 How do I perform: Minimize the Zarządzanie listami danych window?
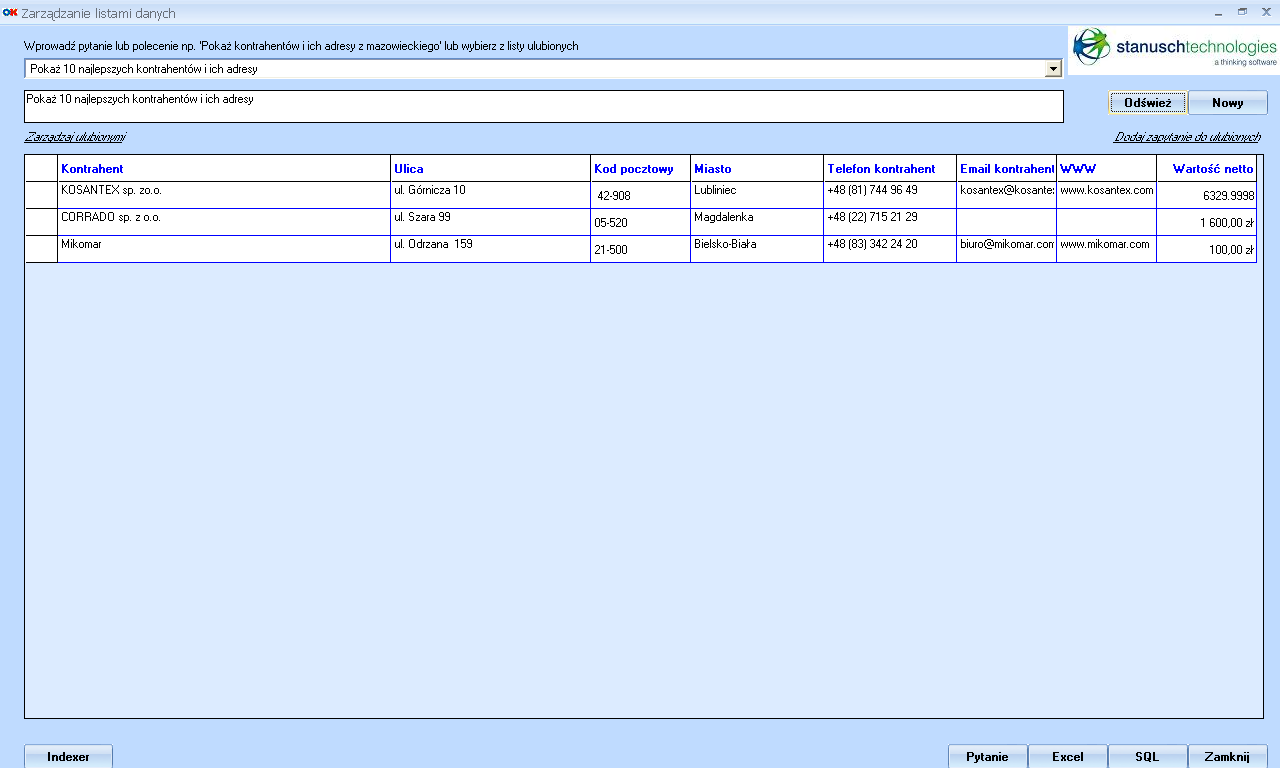[x=1218, y=12]
